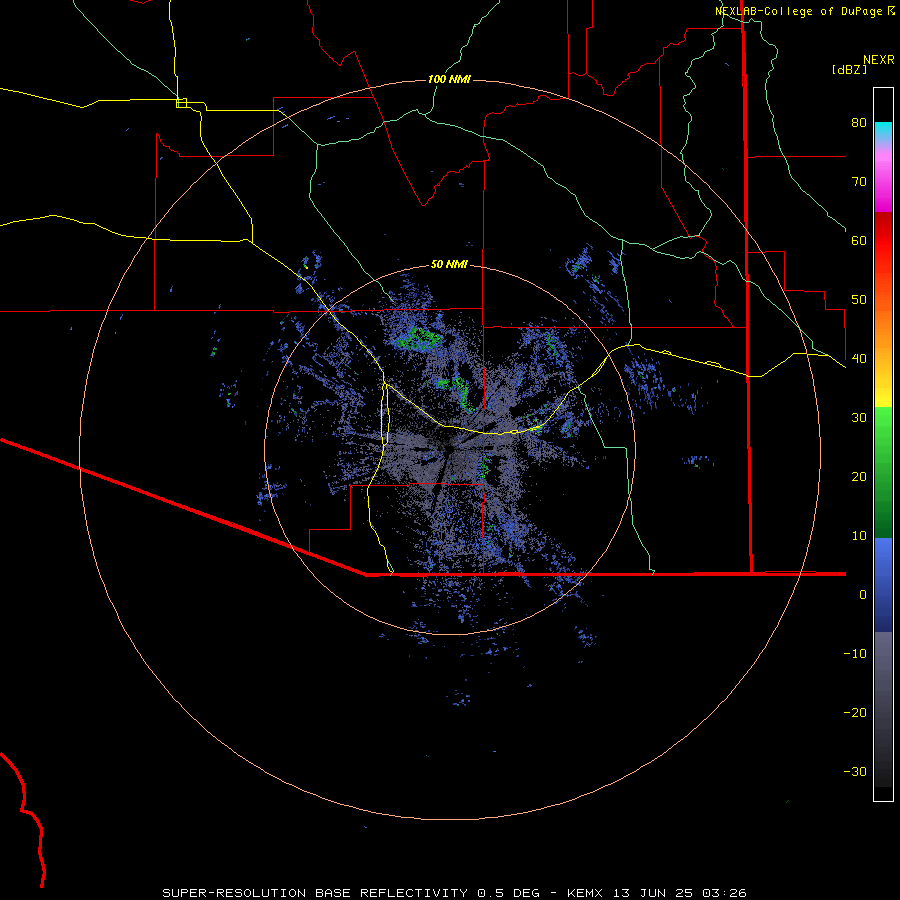Click the 40 value on the dBZ scale

(859, 359)
